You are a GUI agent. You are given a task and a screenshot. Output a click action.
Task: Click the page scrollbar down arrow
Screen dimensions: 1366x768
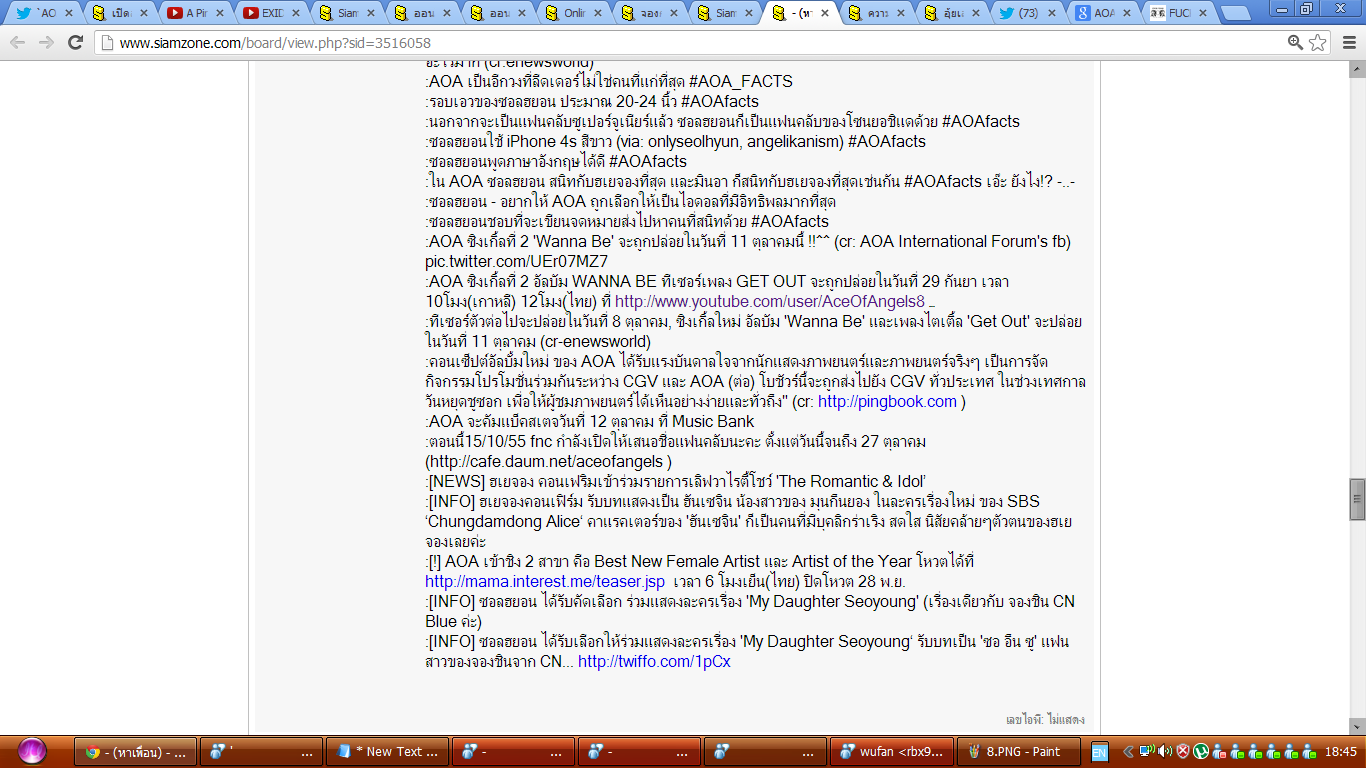click(1357, 725)
